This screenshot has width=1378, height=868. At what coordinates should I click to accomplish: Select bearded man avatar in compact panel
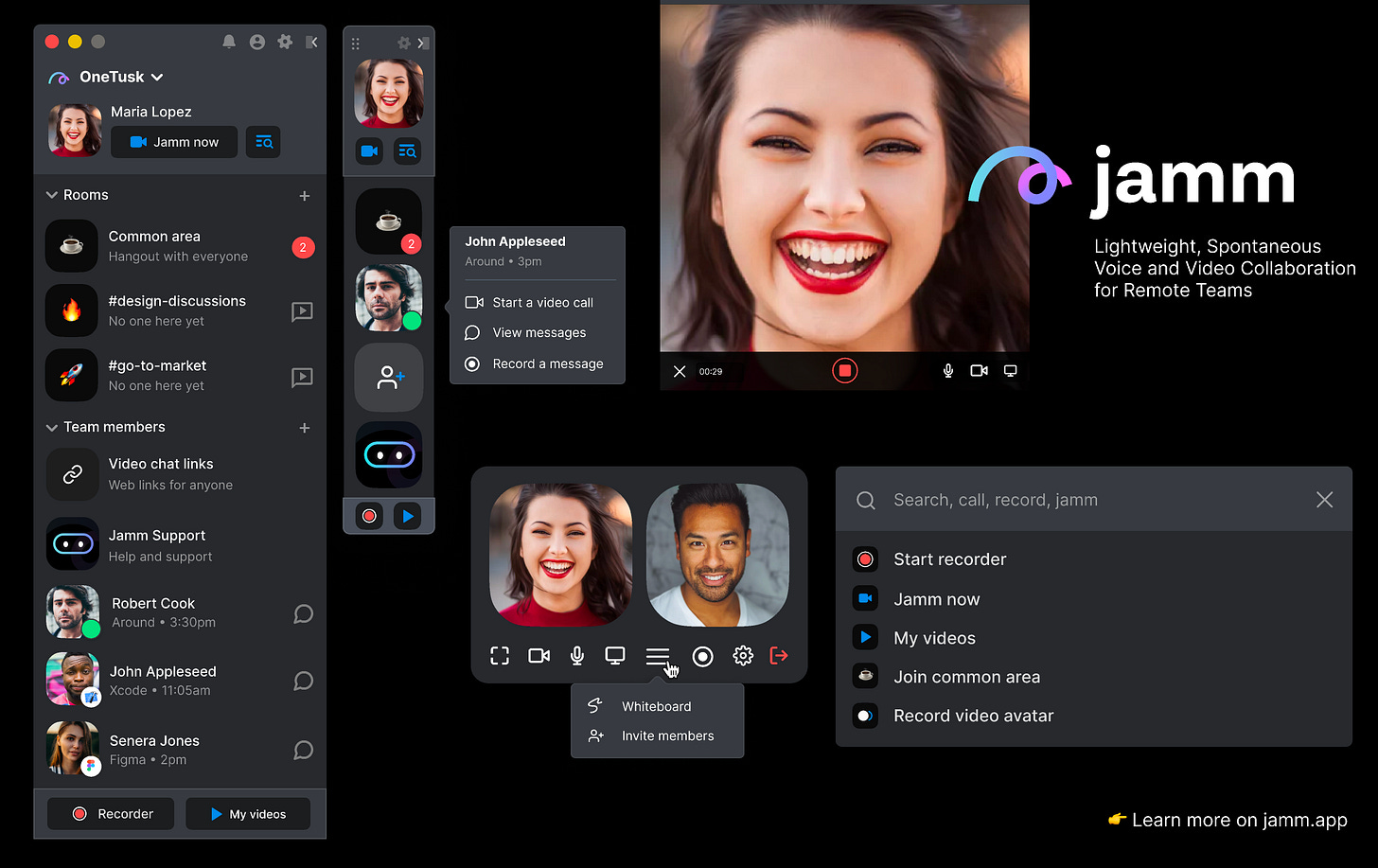[389, 298]
